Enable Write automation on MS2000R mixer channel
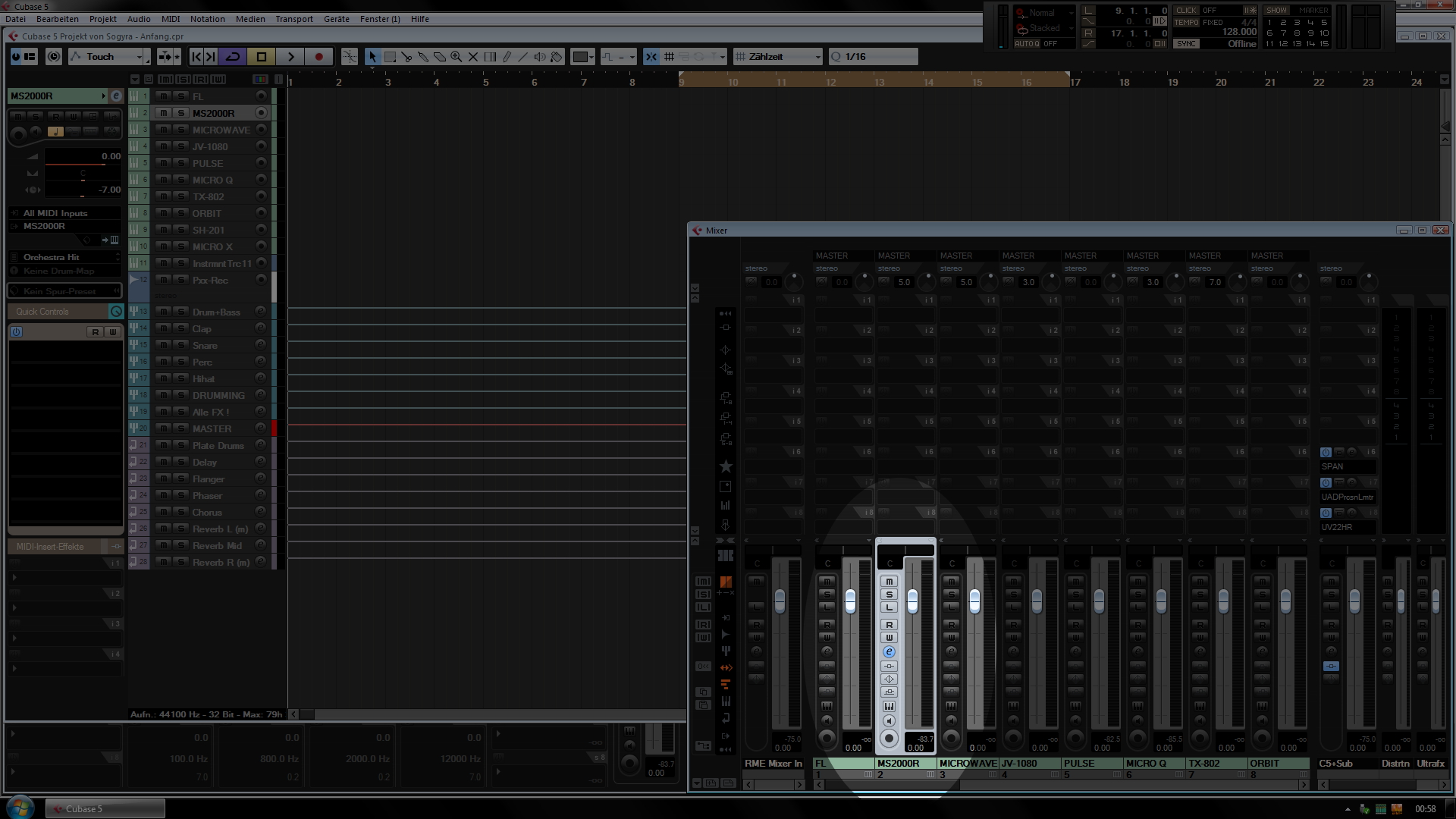1456x819 pixels. click(890, 638)
